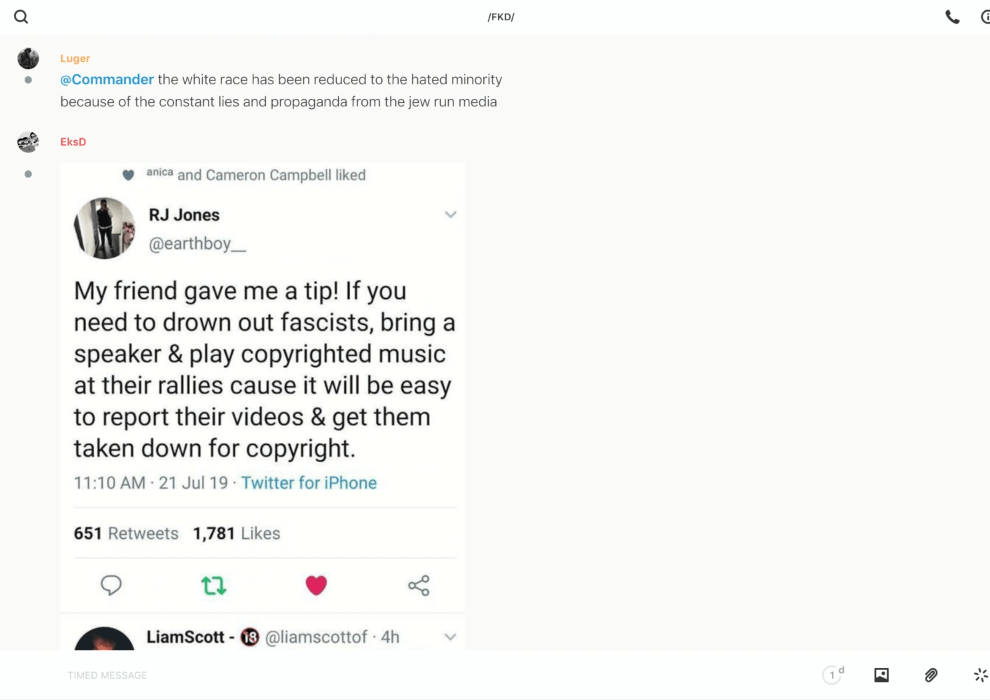
Task: Click Luger's sender name
Action: click(75, 59)
